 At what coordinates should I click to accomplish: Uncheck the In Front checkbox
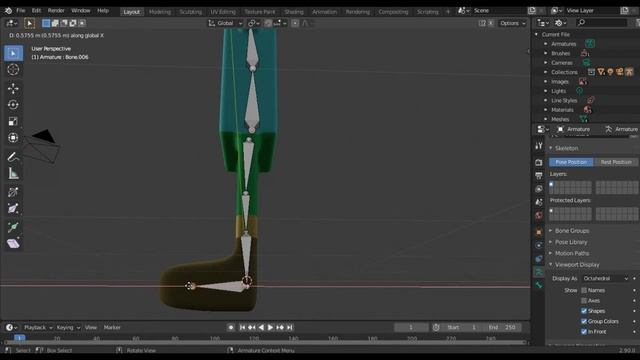tap(584, 332)
